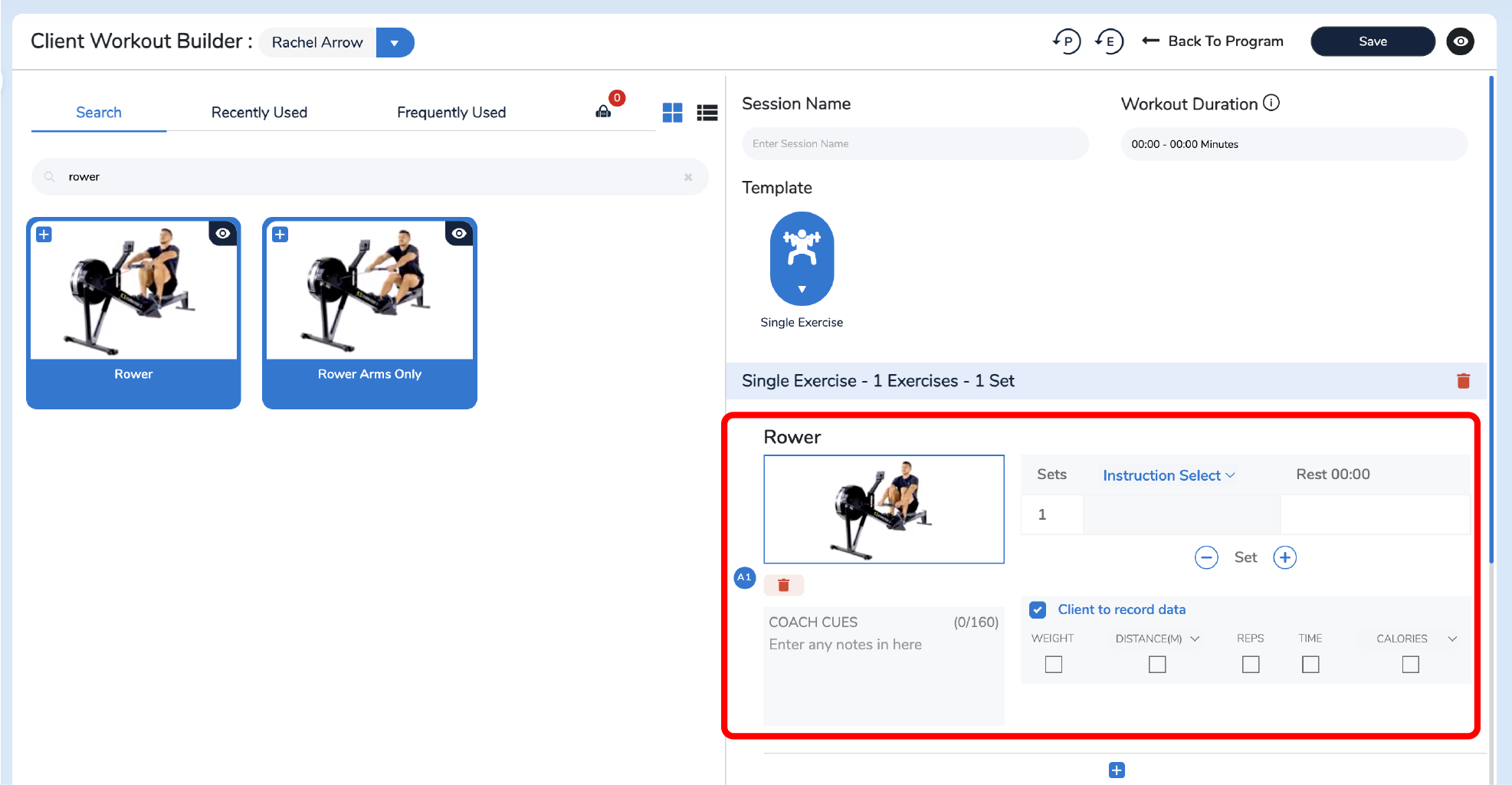Switch to Recently Used tab

coord(259,113)
